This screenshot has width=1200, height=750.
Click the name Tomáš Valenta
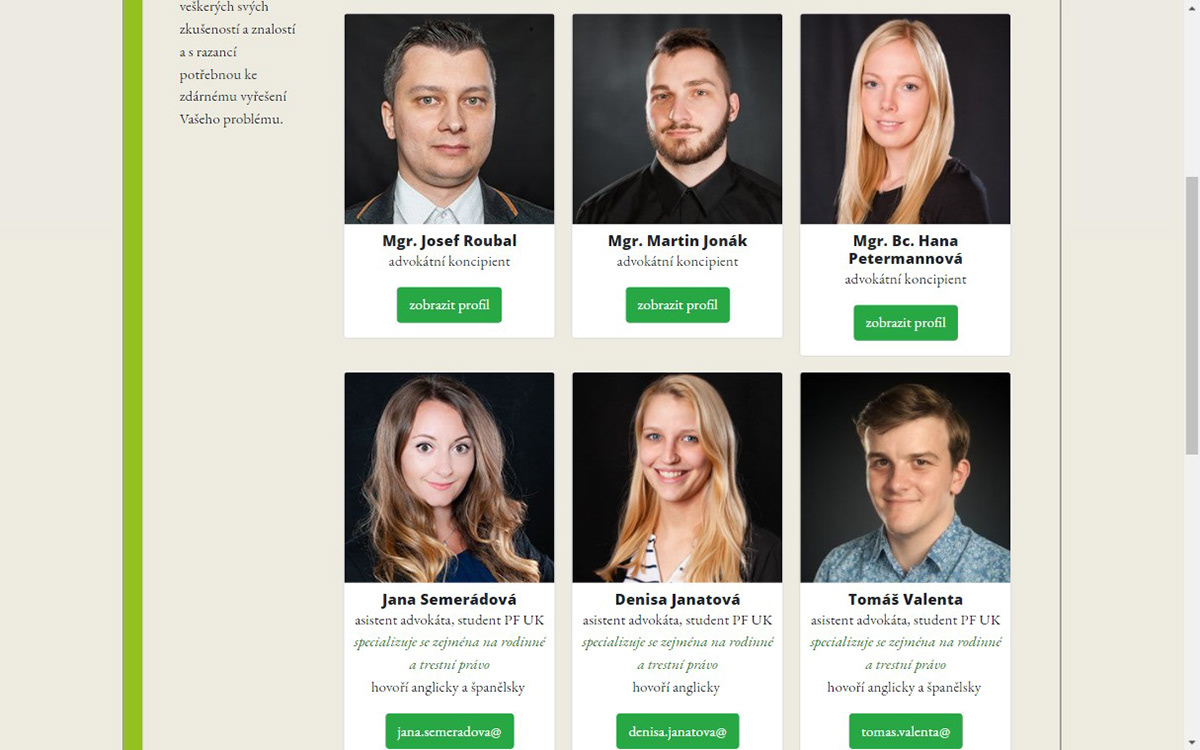click(905, 600)
